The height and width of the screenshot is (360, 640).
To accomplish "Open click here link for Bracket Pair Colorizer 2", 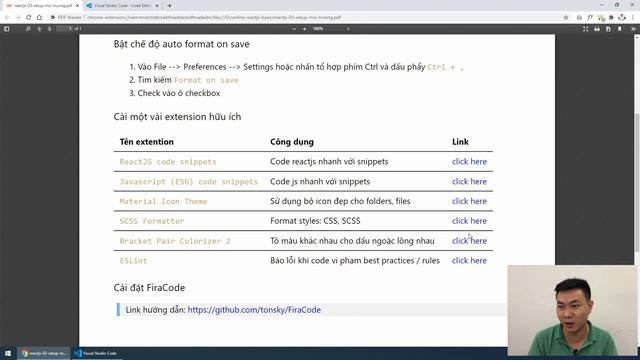I will point(469,241).
